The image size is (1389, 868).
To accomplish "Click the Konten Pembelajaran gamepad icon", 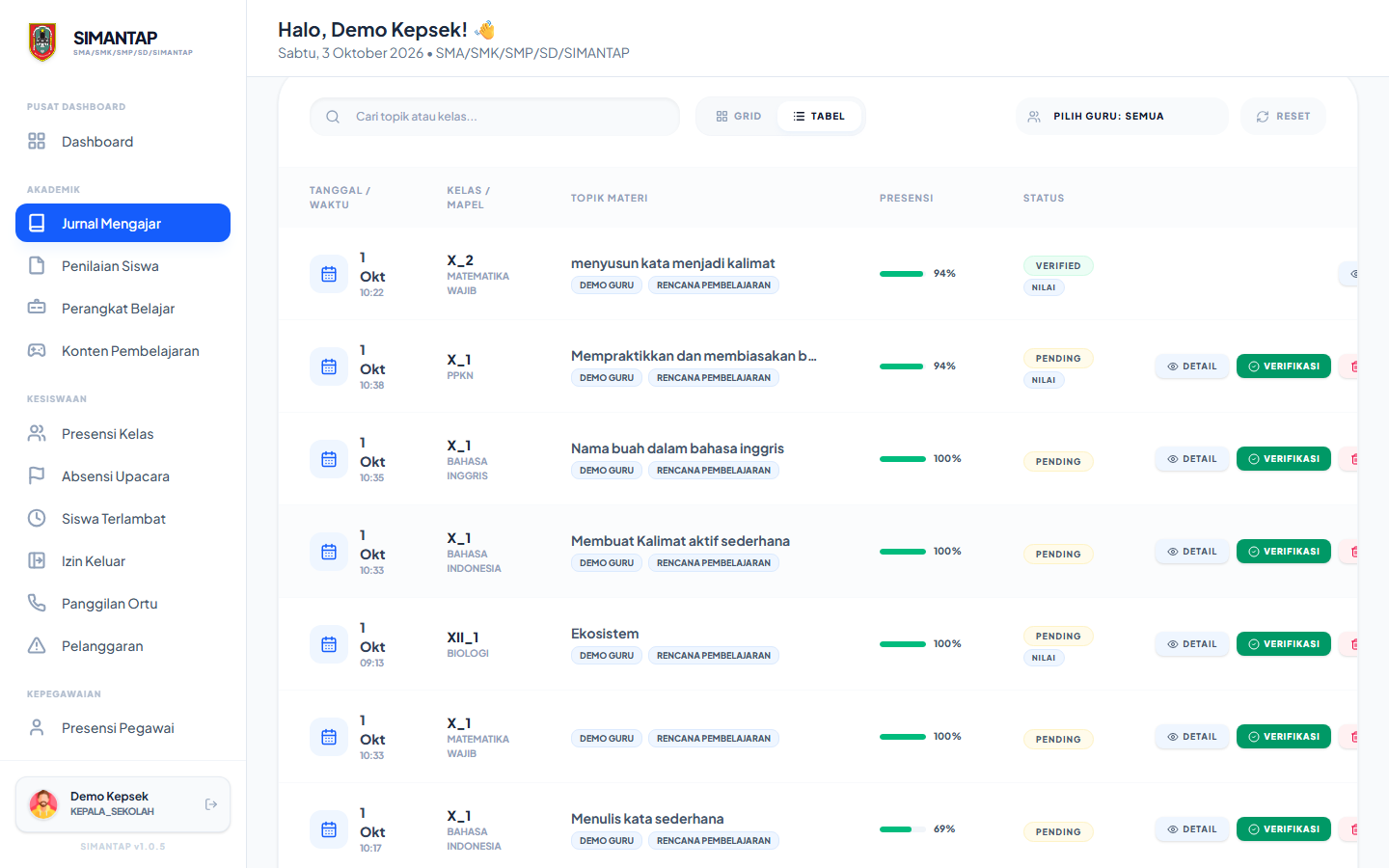I will point(37,351).
